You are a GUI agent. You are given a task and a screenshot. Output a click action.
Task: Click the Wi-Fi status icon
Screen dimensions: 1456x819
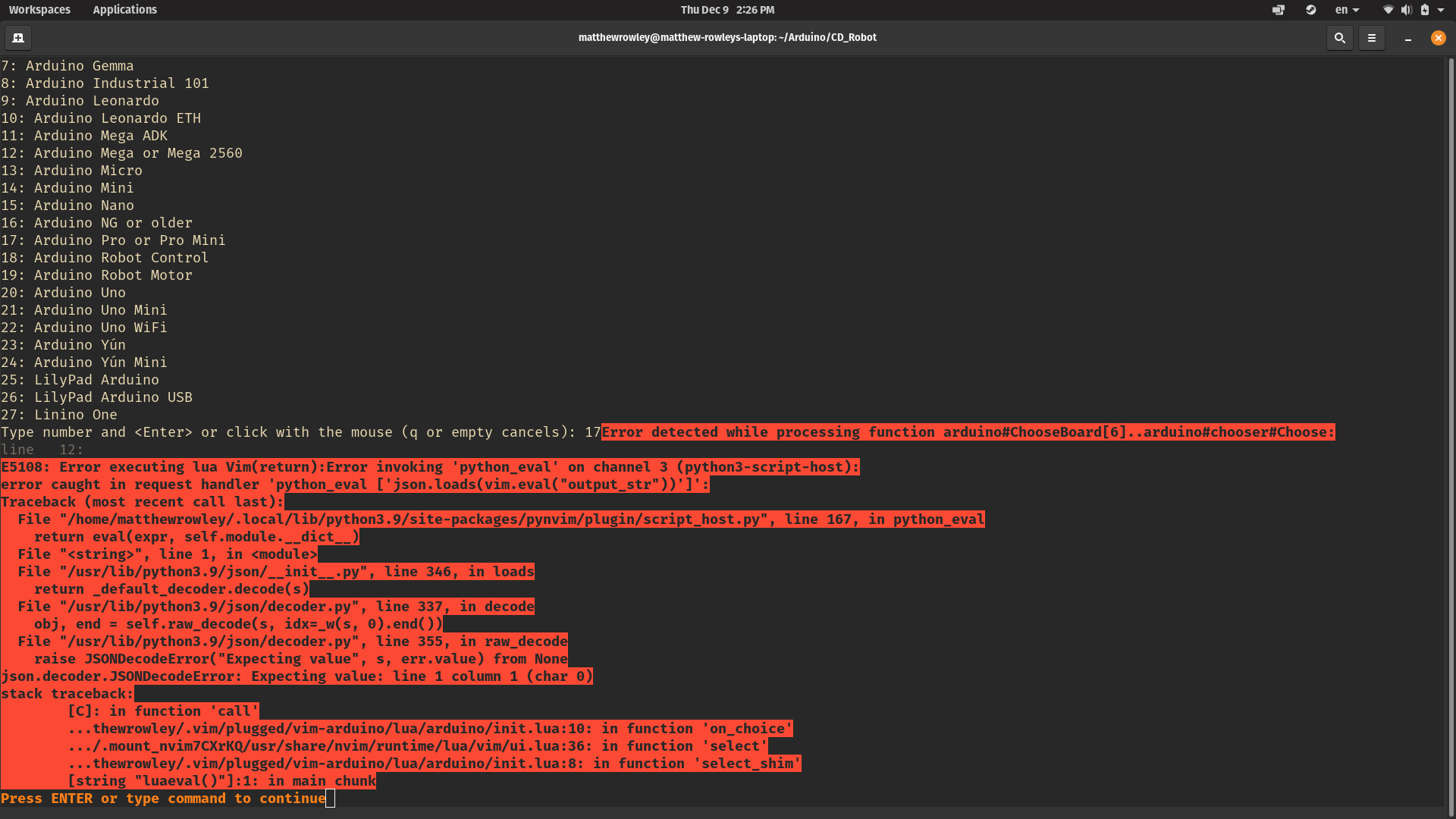point(1389,10)
